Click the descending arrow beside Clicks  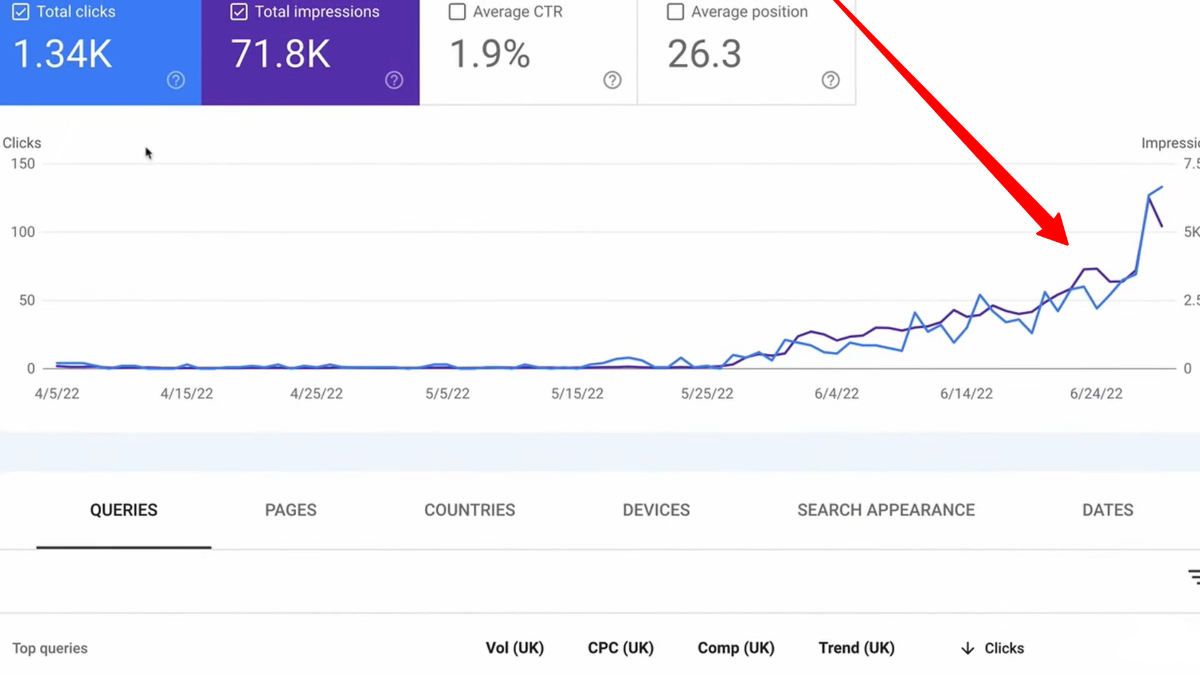tap(967, 648)
